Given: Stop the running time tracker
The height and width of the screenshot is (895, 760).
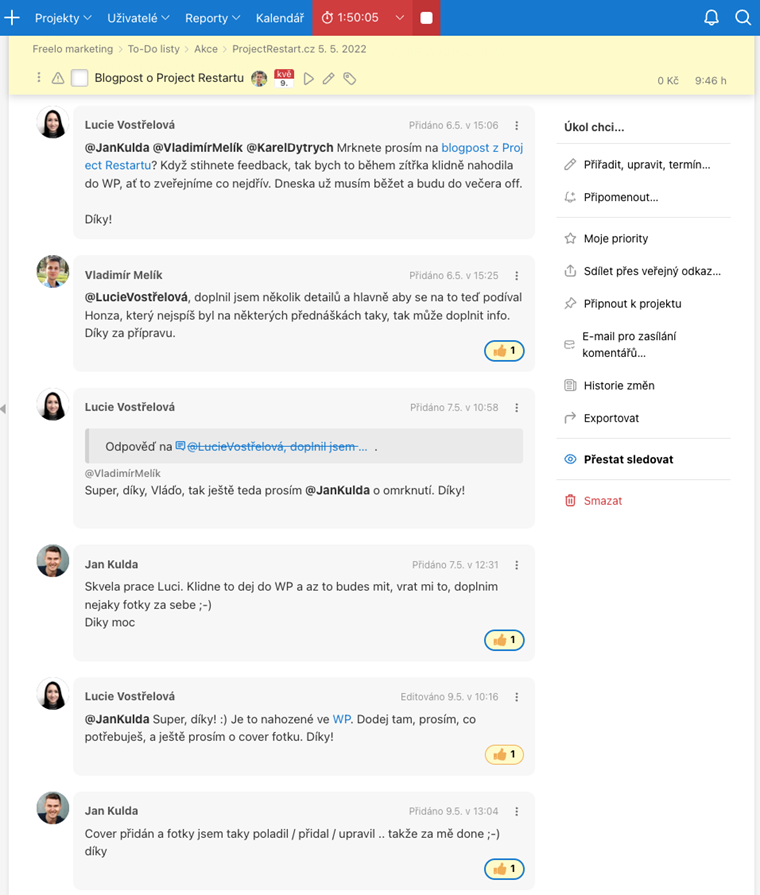Looking at the screenshot, I should [426, 18].
